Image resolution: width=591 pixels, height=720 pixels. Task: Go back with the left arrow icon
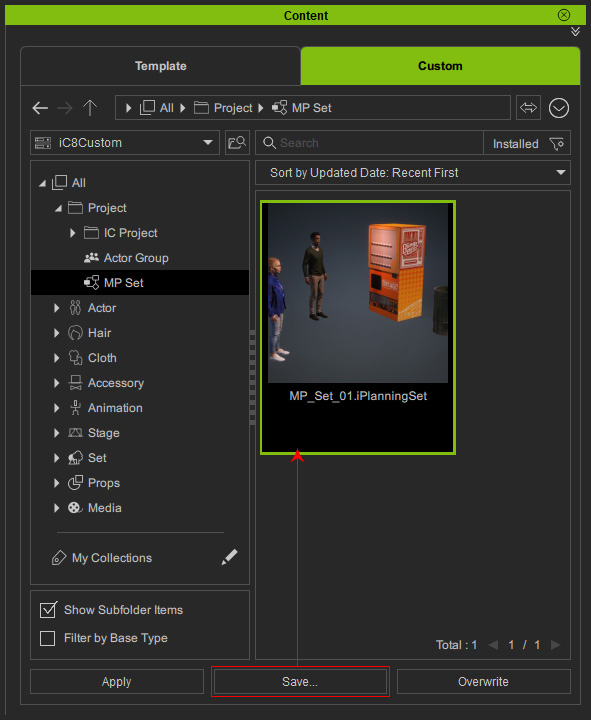[40, 108]
